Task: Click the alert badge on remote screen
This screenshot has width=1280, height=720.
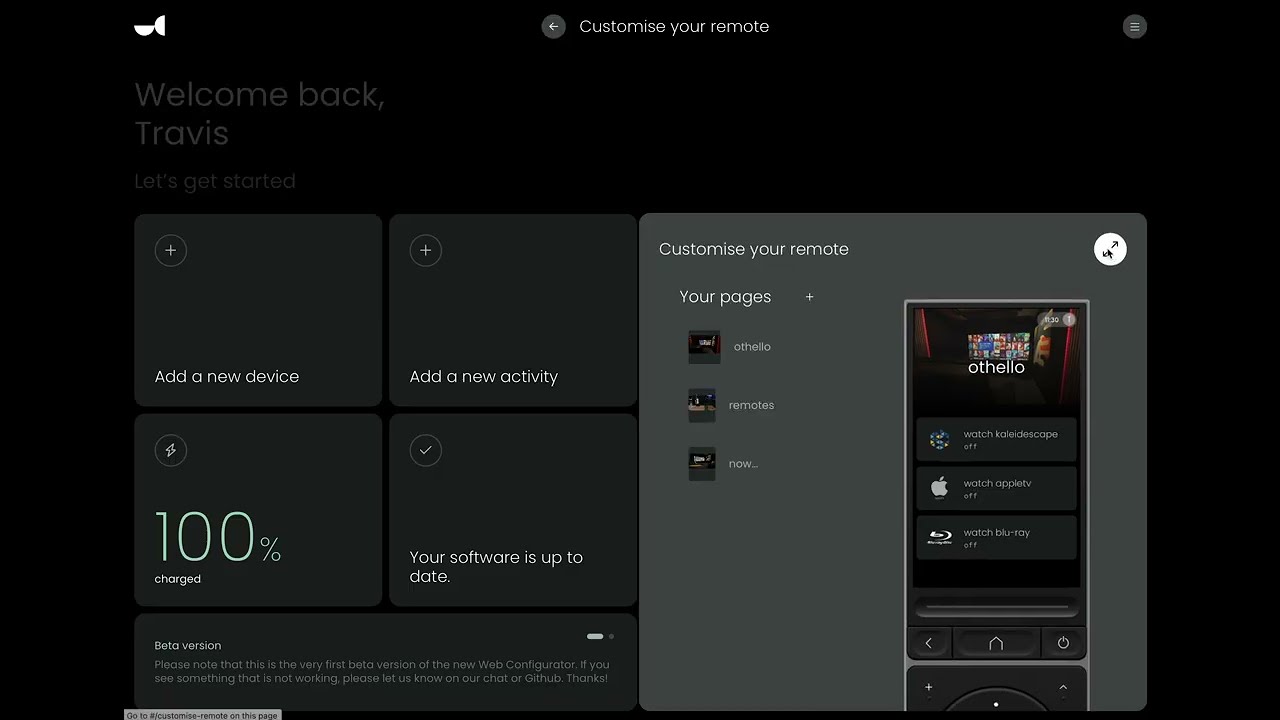Action: coord(1069,320)
